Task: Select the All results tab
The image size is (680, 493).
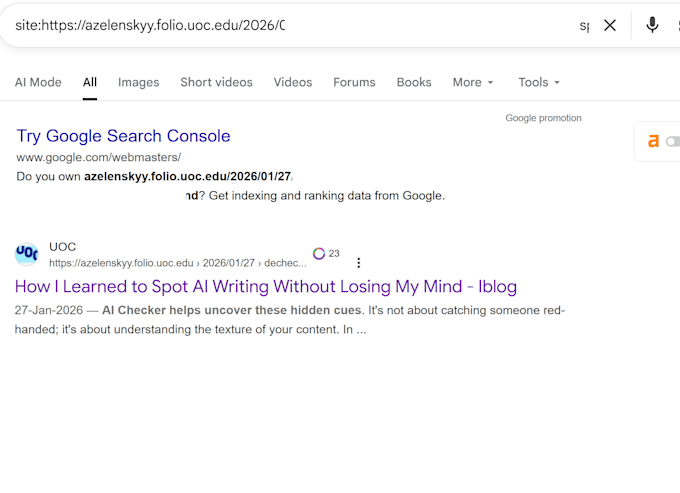Action: click(90, 82)
